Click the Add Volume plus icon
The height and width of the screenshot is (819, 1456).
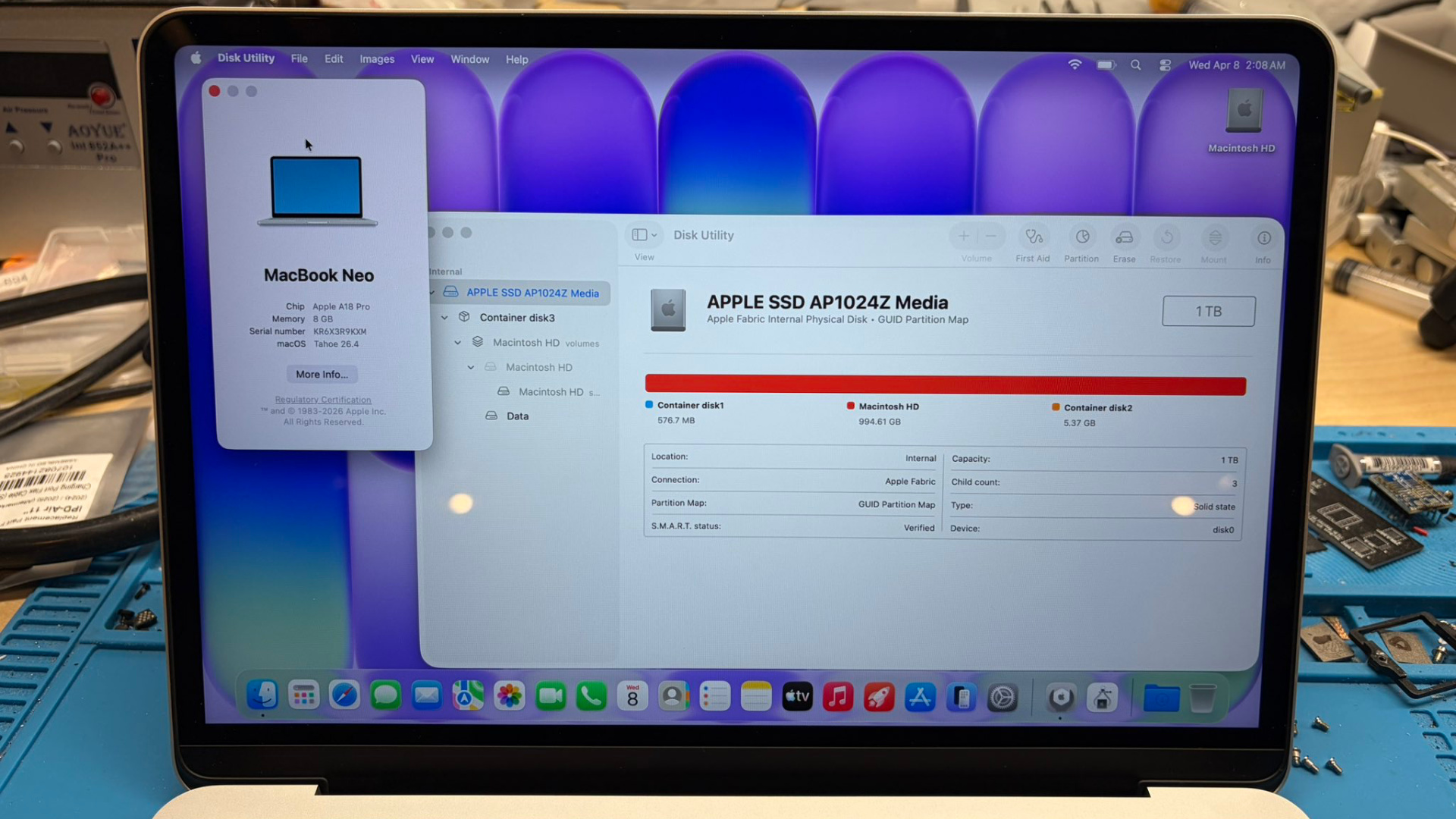pos(963,237)
